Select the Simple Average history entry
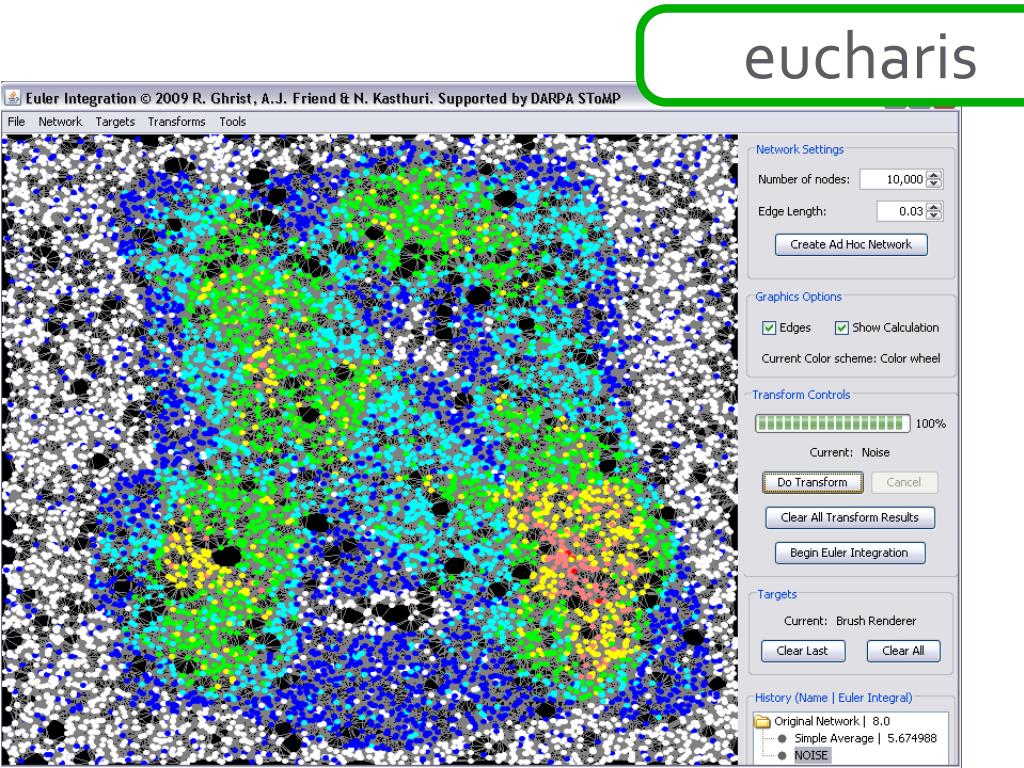Image resolution: width=1024 pixels, height=768 pixels. point(865,738)
